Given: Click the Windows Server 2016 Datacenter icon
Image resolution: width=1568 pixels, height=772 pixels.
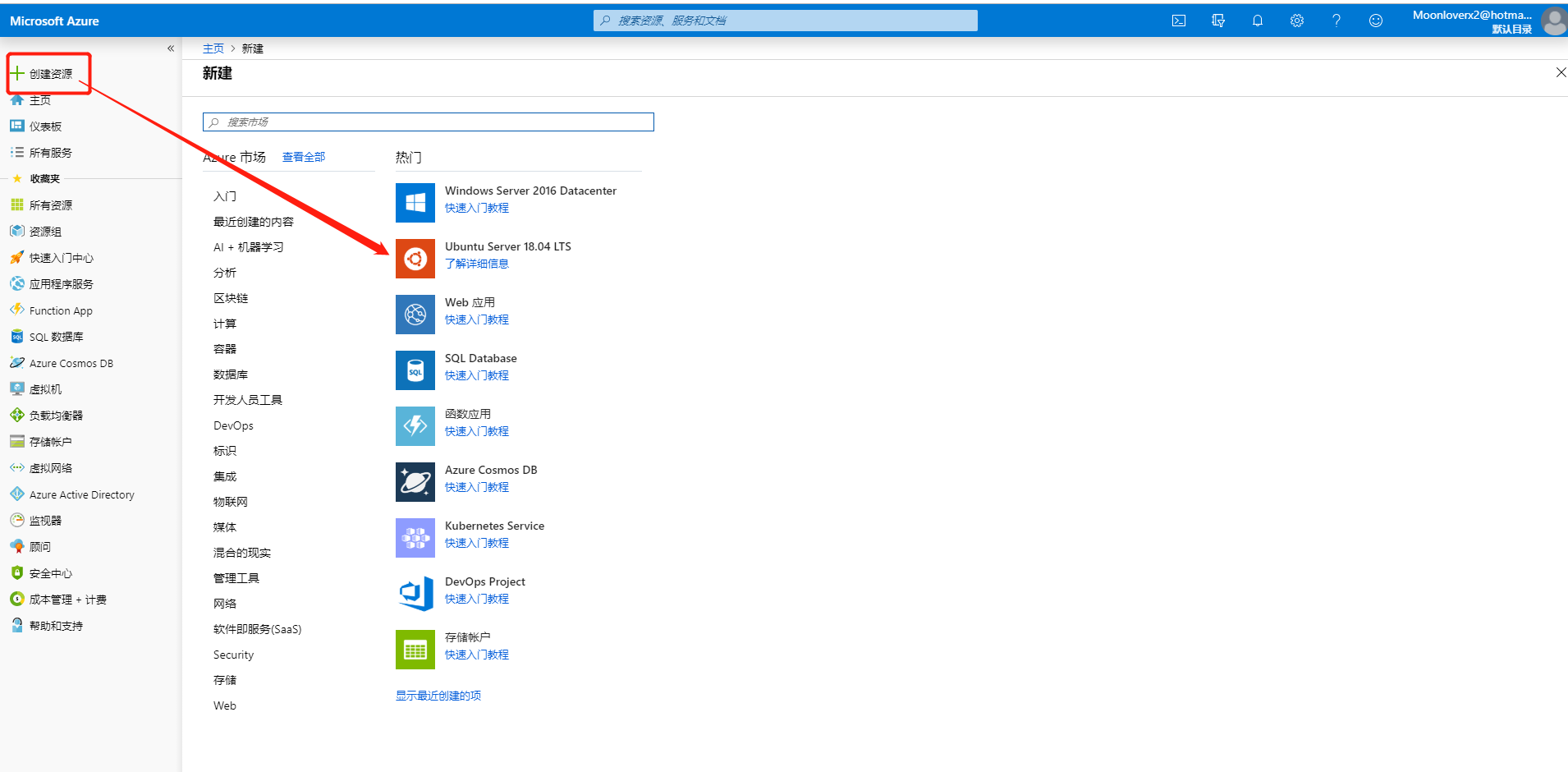Looking at the screenshot, I should coord(415,203).
